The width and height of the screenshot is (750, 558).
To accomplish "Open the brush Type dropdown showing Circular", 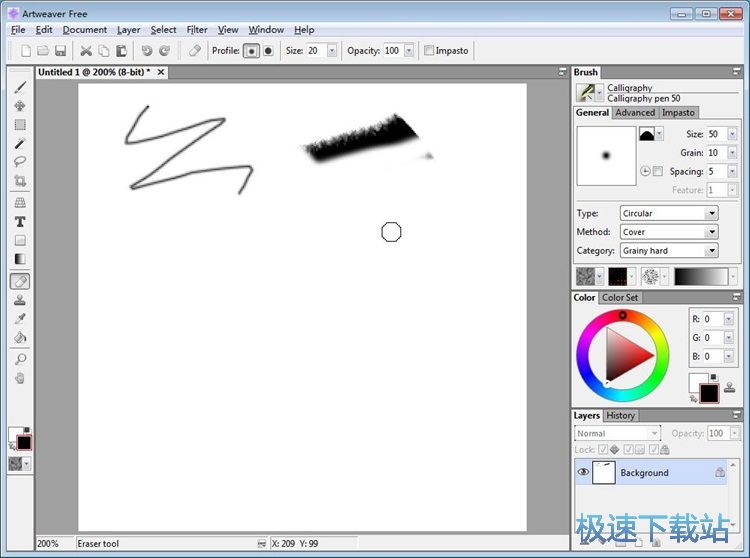I will (668, 213).
